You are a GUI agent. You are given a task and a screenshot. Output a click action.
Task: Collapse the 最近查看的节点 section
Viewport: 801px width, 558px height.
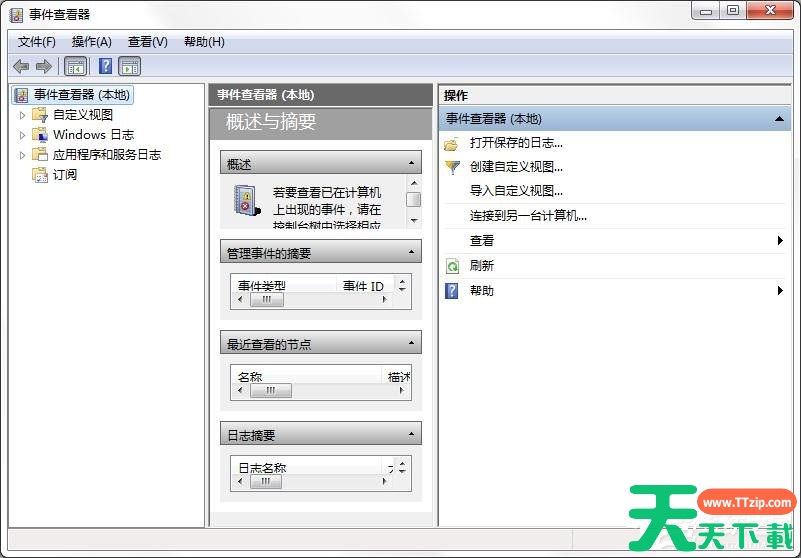411,343
